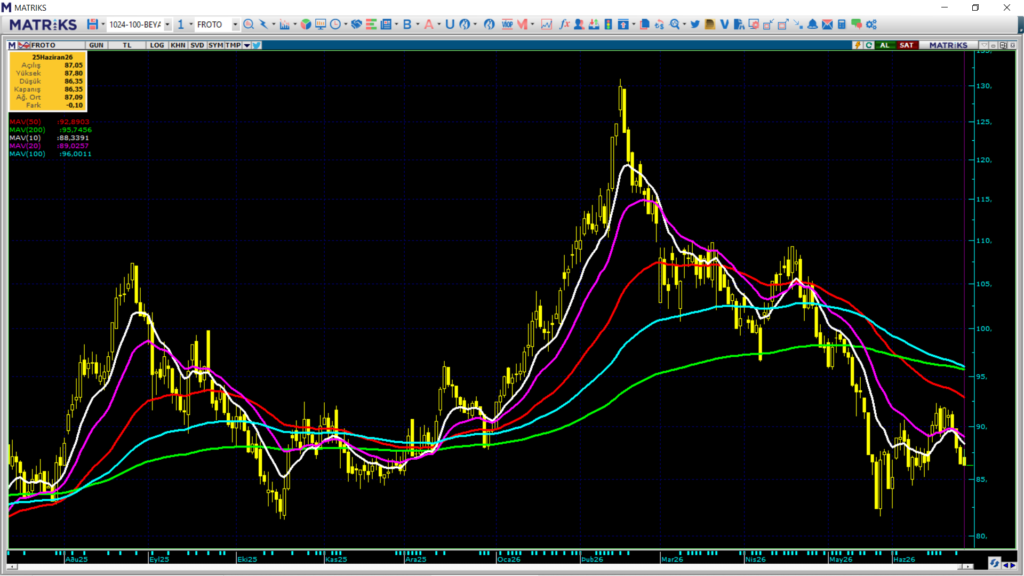1024x576 pixels.
Task: Open the envelope mail icon
Action: tap(827, 24)
